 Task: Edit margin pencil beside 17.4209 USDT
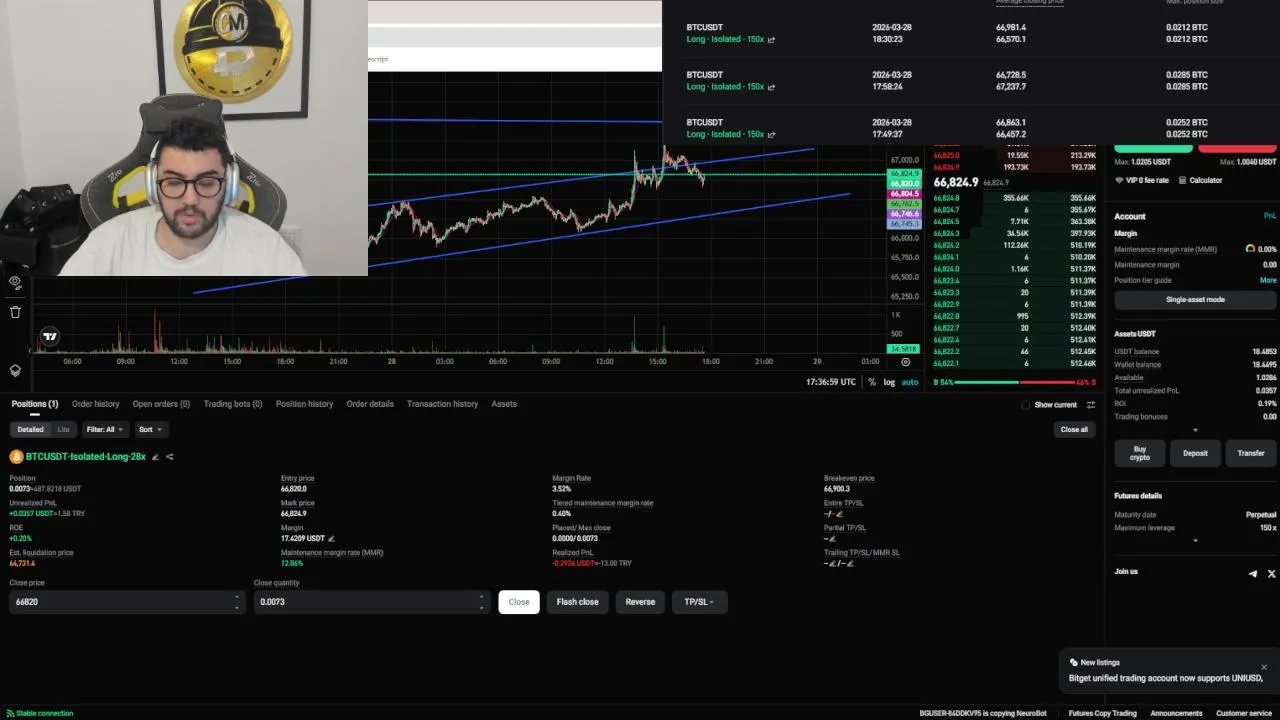331,539
